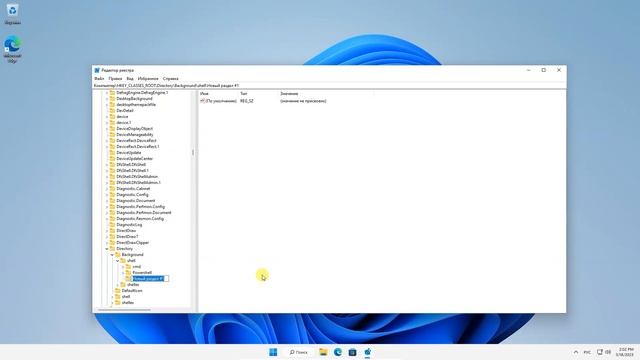Expand the Diagnostic.Cabinet key
Image resolution: width=640 pixels, height=360 pixels.
[107, 189]
